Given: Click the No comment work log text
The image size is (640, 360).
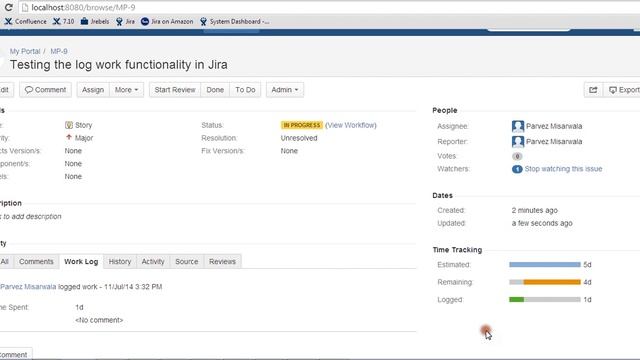Looking at the screenshot, I should [x=99, y=320].
